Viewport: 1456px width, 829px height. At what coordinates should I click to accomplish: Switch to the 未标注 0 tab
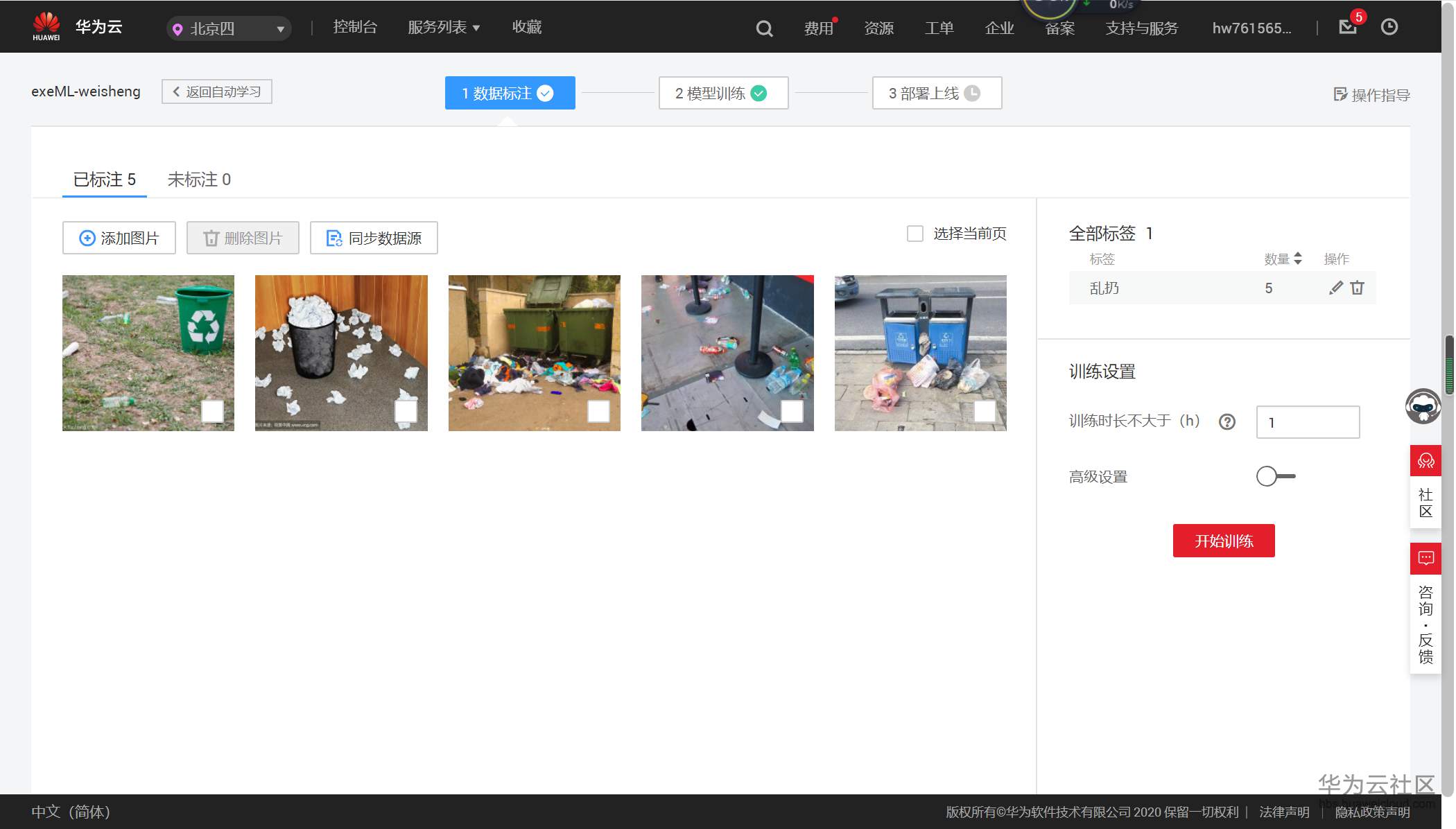199,180
